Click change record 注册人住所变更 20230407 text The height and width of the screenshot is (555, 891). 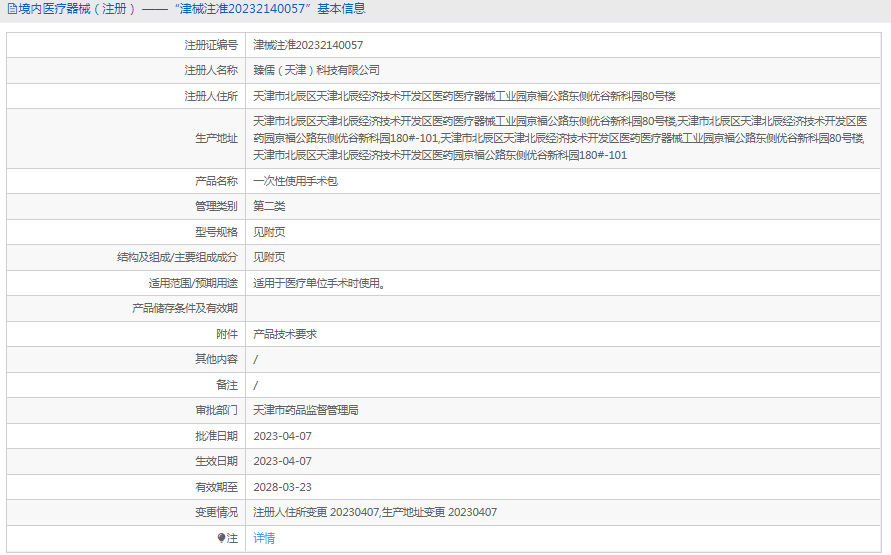click(316, 512)
